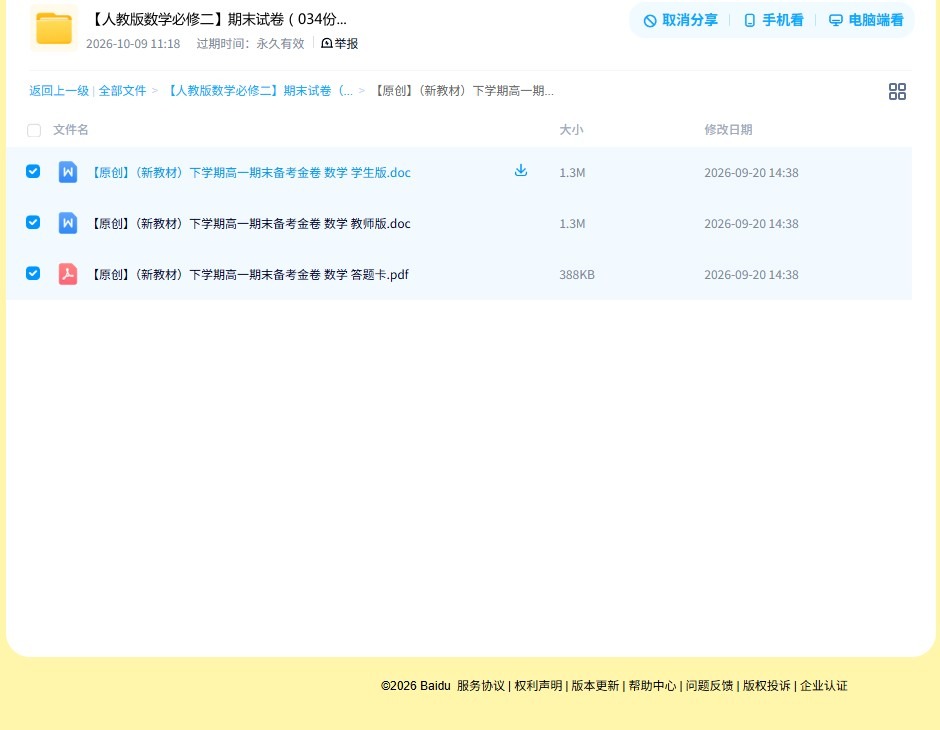
Task: Open 权利声明 footer link
Action: (x=538, y=686)
